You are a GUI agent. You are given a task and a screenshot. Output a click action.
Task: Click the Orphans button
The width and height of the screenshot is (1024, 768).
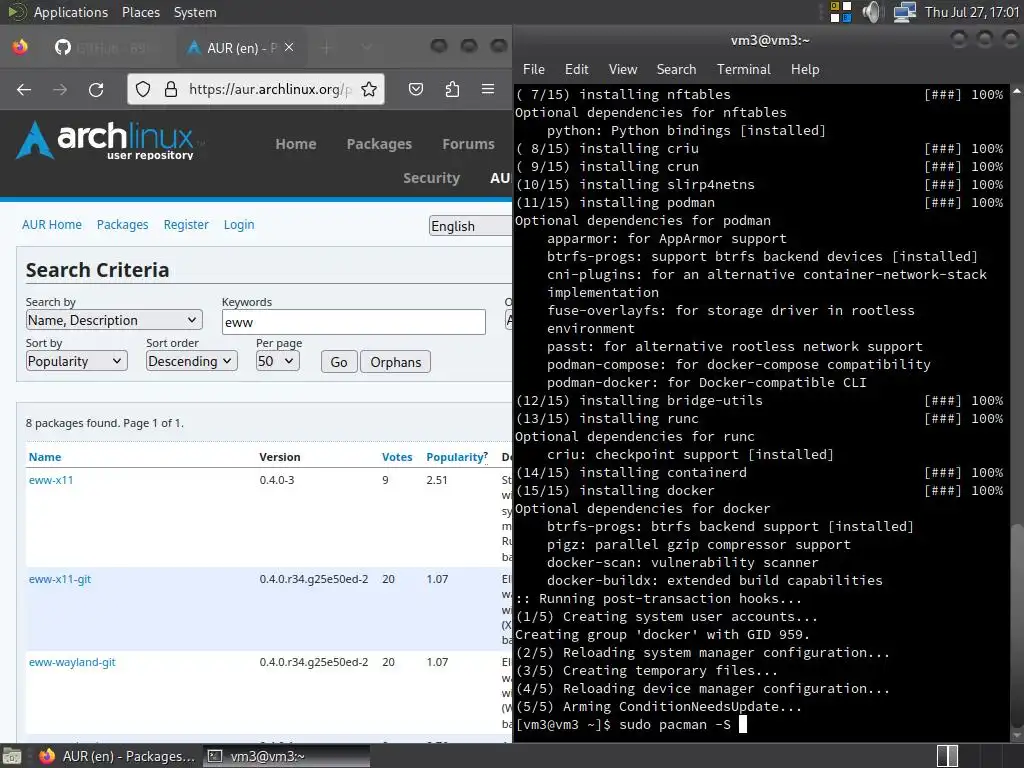[x=396, y=362]
